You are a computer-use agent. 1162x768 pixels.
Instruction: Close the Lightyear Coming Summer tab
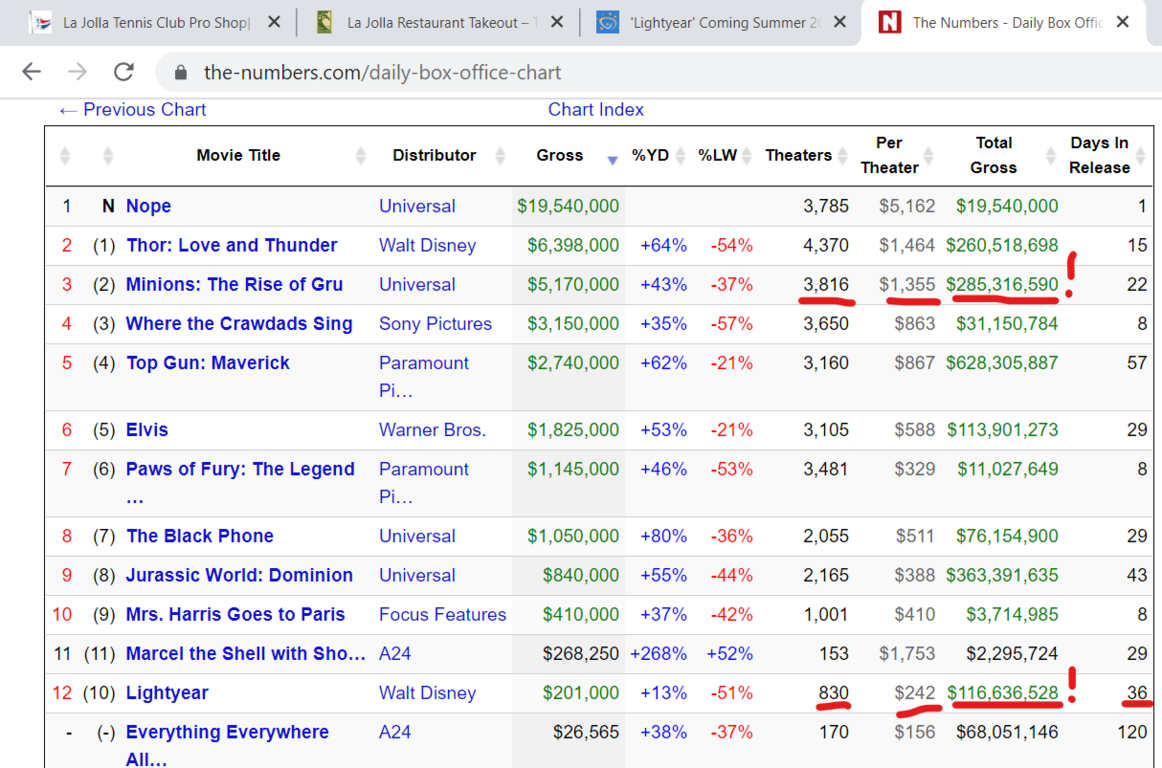[840, 22]
